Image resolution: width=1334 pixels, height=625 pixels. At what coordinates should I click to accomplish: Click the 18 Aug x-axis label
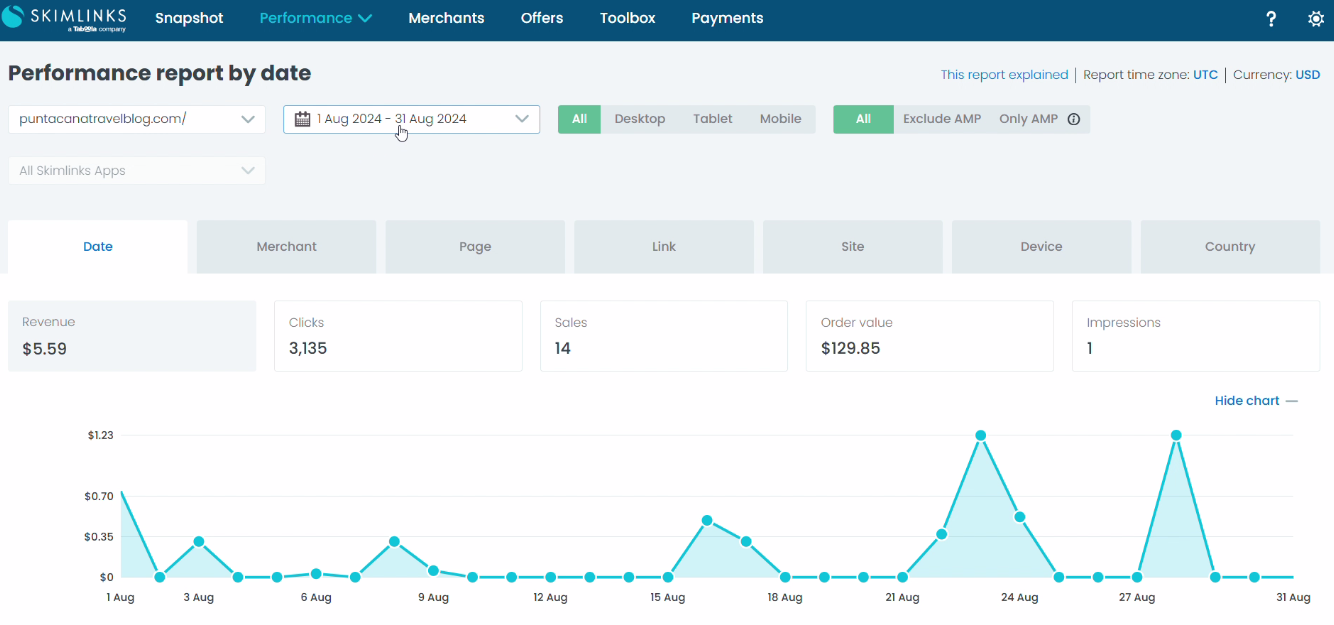pyautogui.click(x=785, y=598)
